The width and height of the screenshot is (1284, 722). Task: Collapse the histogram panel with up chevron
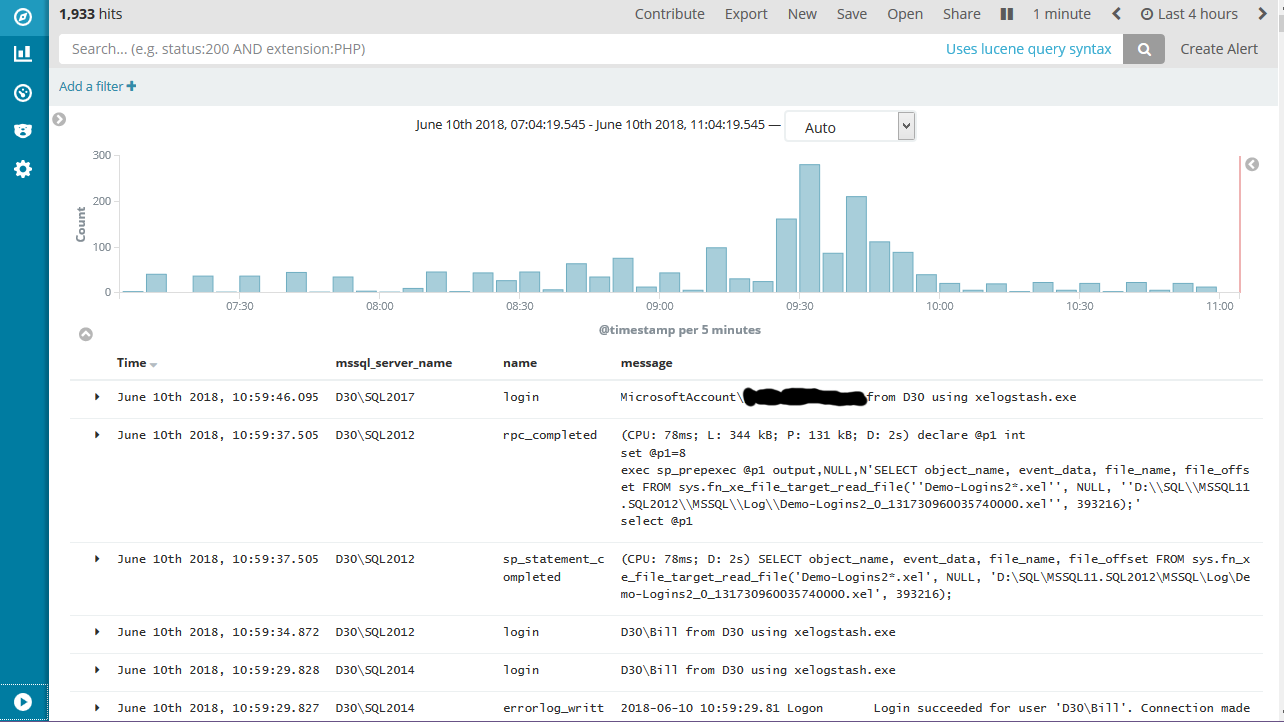[x=86, y=333]
